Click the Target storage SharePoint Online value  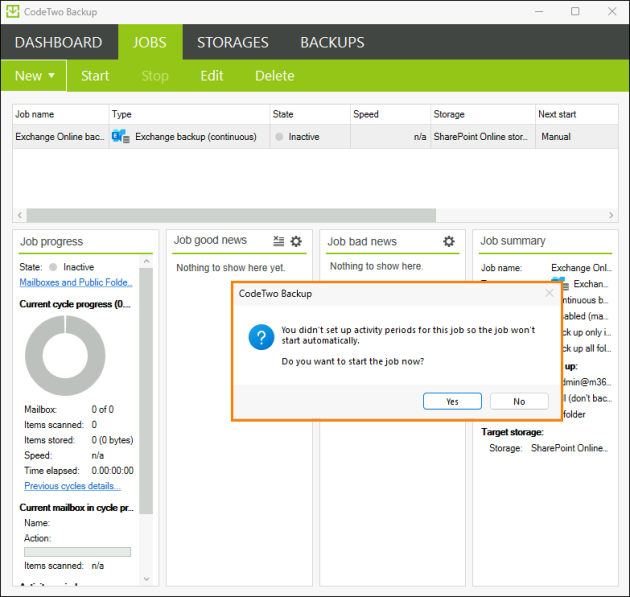pos(569,448)
